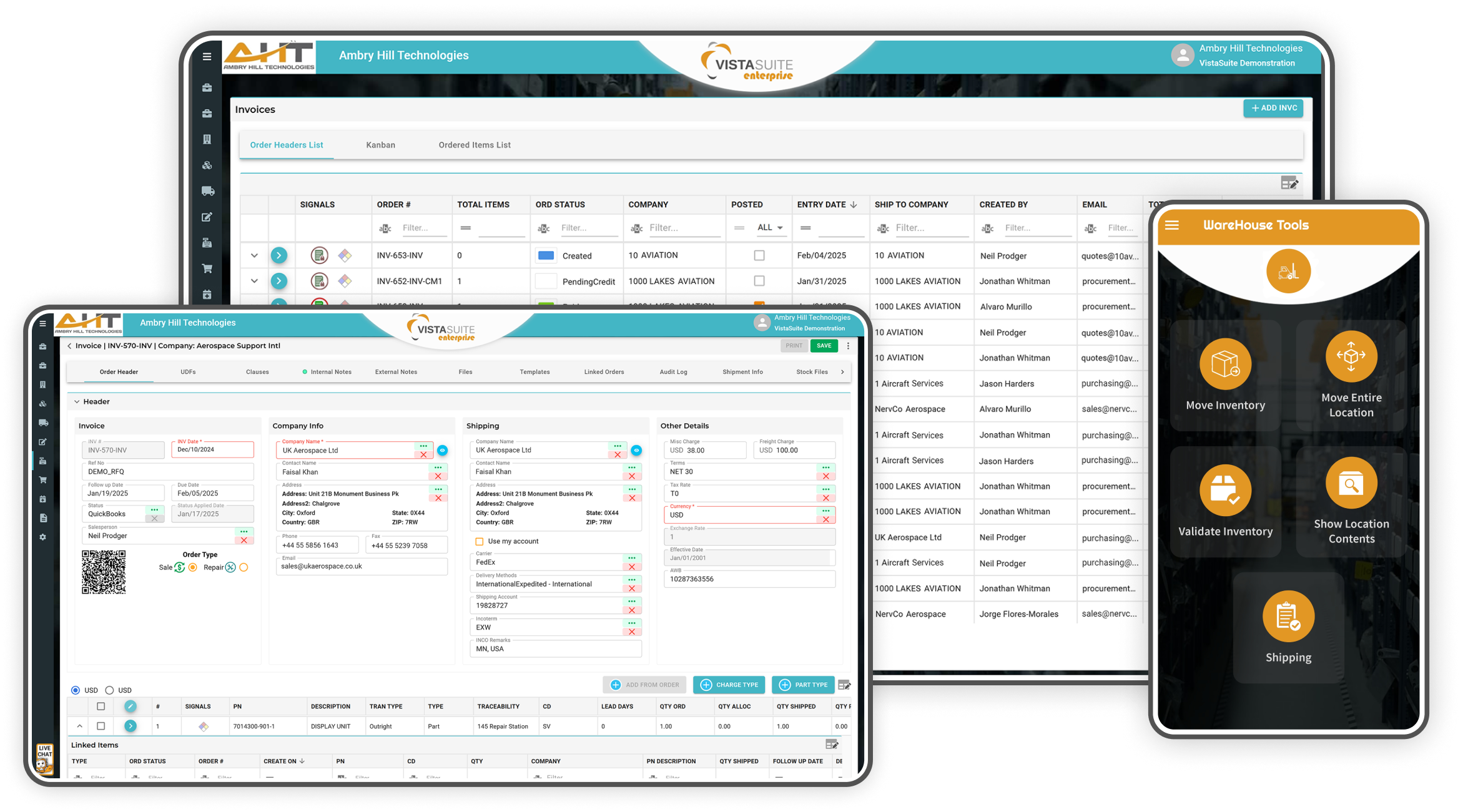
Task: Enable the 'Use my account' checkbox
Action: pyautogui.click(x=479, y=541)
